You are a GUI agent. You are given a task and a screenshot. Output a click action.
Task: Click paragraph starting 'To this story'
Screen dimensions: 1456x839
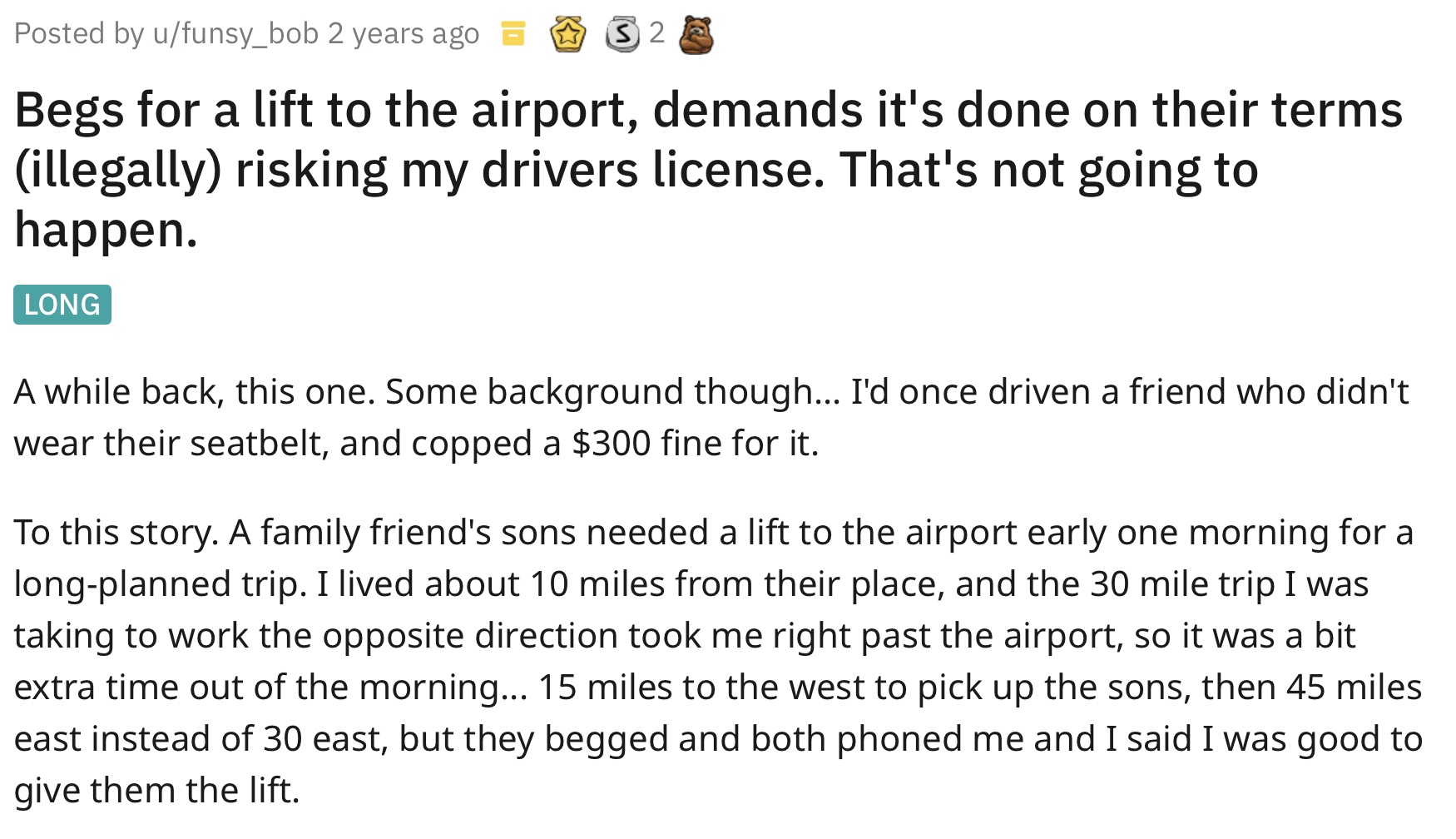tap(718, 661)
